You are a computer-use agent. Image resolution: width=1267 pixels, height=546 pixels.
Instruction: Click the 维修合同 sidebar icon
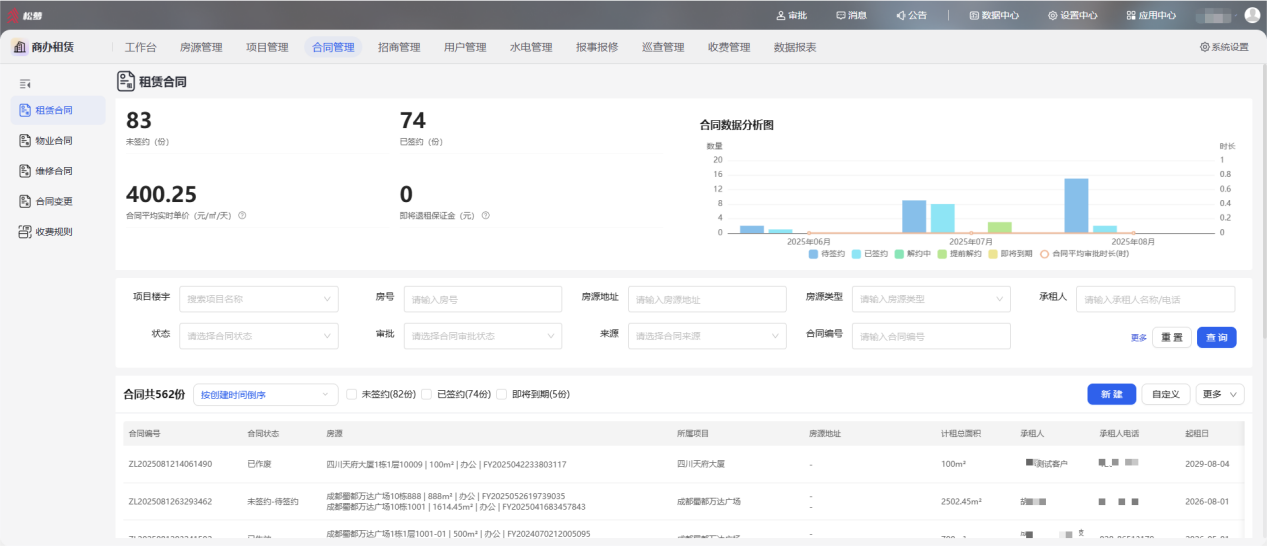point(26,171)
